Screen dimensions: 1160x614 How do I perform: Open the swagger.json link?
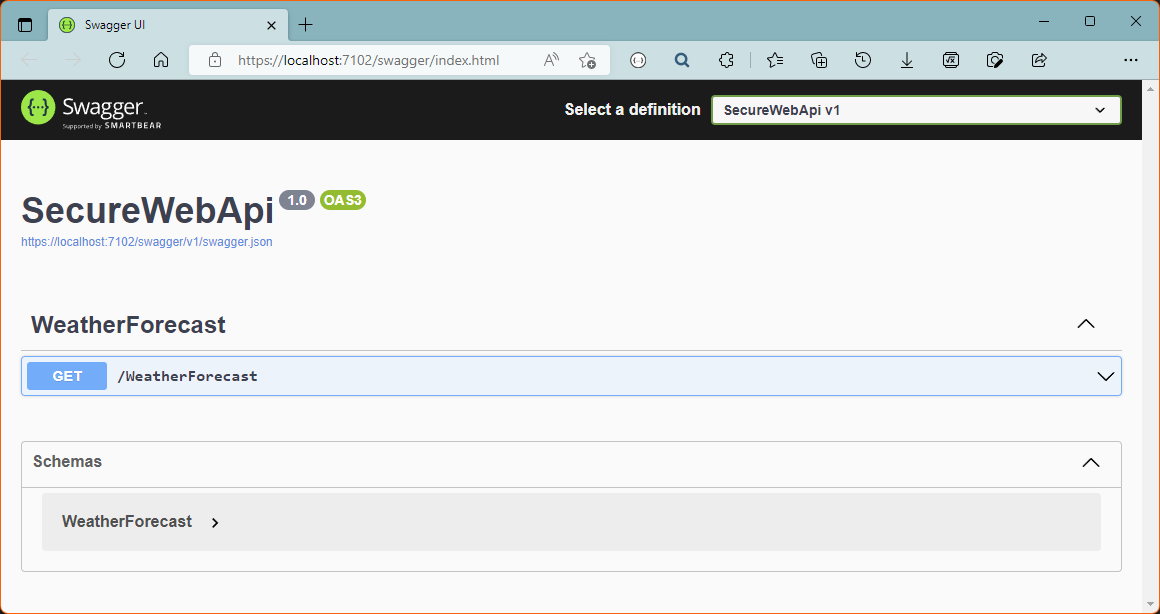(x=146, y=242)
